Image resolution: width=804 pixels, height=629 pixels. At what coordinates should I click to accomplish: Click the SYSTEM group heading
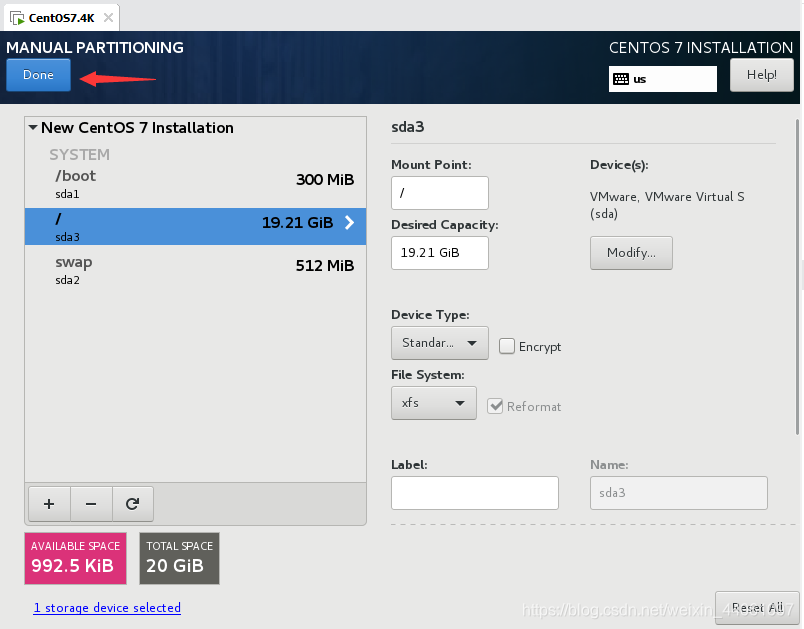79,154
